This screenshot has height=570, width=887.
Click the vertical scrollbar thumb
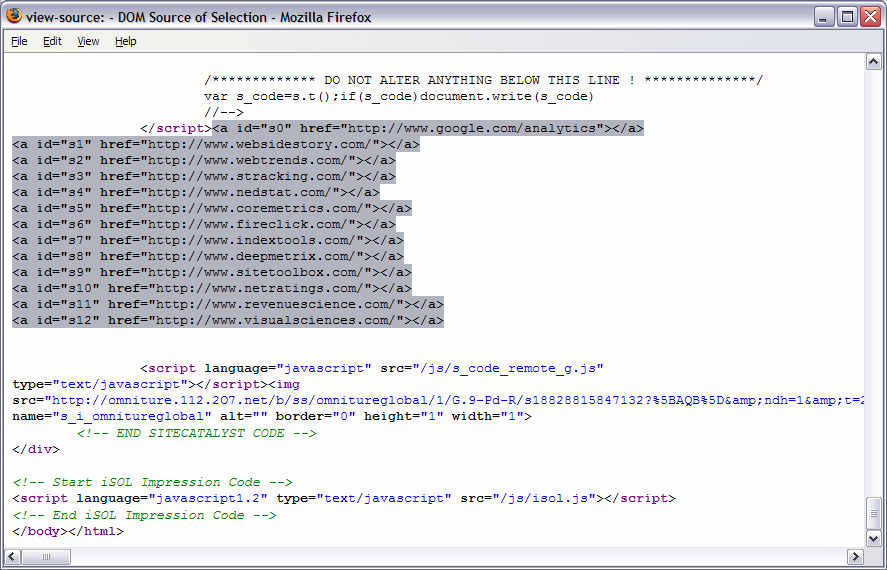tap(874, 513)
